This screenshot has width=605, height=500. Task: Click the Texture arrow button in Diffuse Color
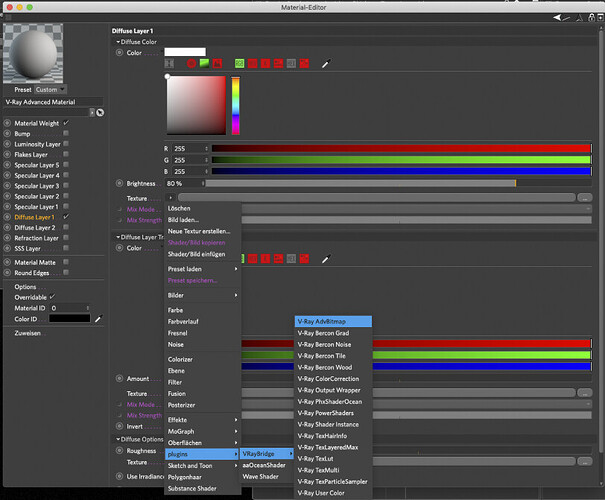click(171, 198)
